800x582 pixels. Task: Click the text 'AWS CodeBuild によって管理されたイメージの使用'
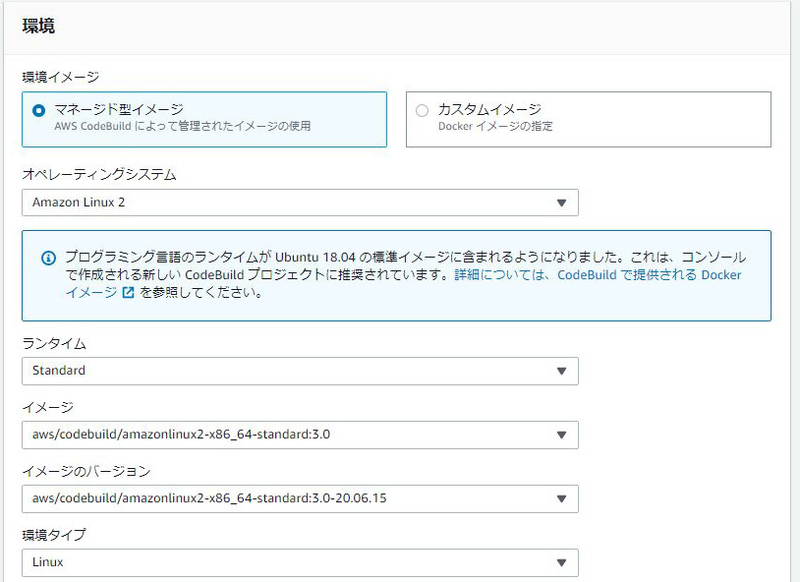click(183, 126)
